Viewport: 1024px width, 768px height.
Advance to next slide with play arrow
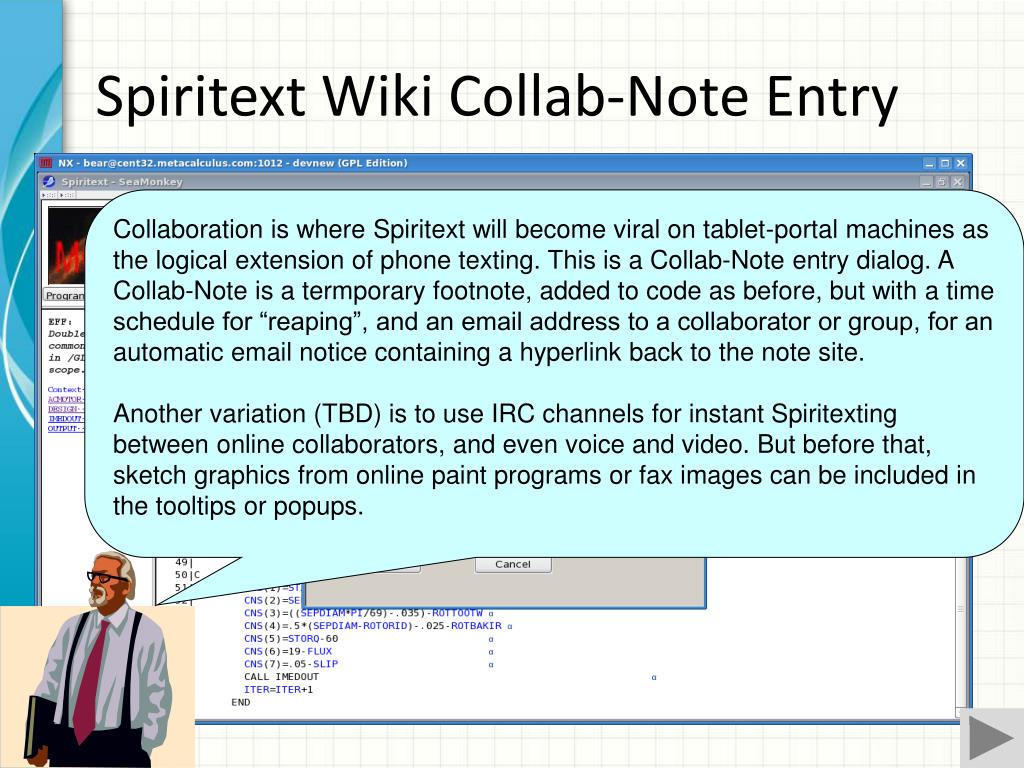pos(992,739)
